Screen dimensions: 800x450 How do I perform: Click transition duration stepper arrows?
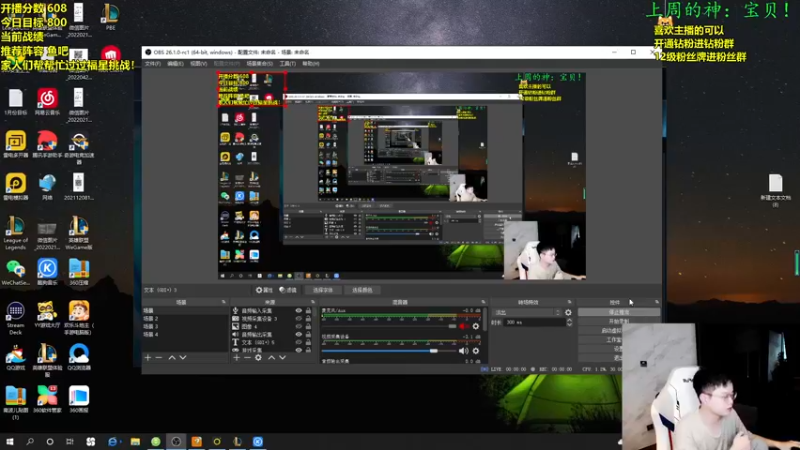(x=569, y=322)
